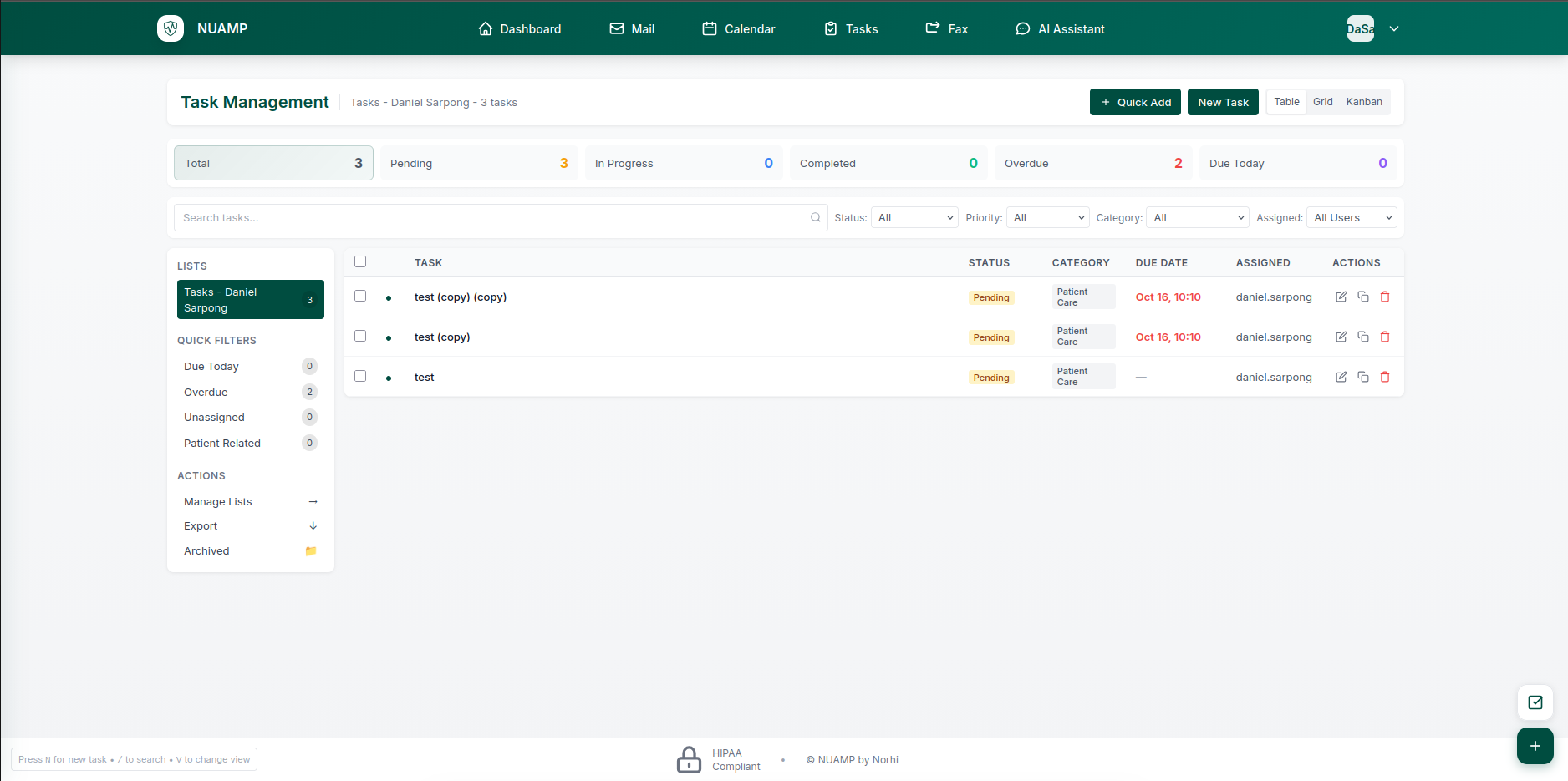Duplicate the "test (copy)" task via copy icon
Viewport: 1568px width, 781px height.
coord(1363,337)
